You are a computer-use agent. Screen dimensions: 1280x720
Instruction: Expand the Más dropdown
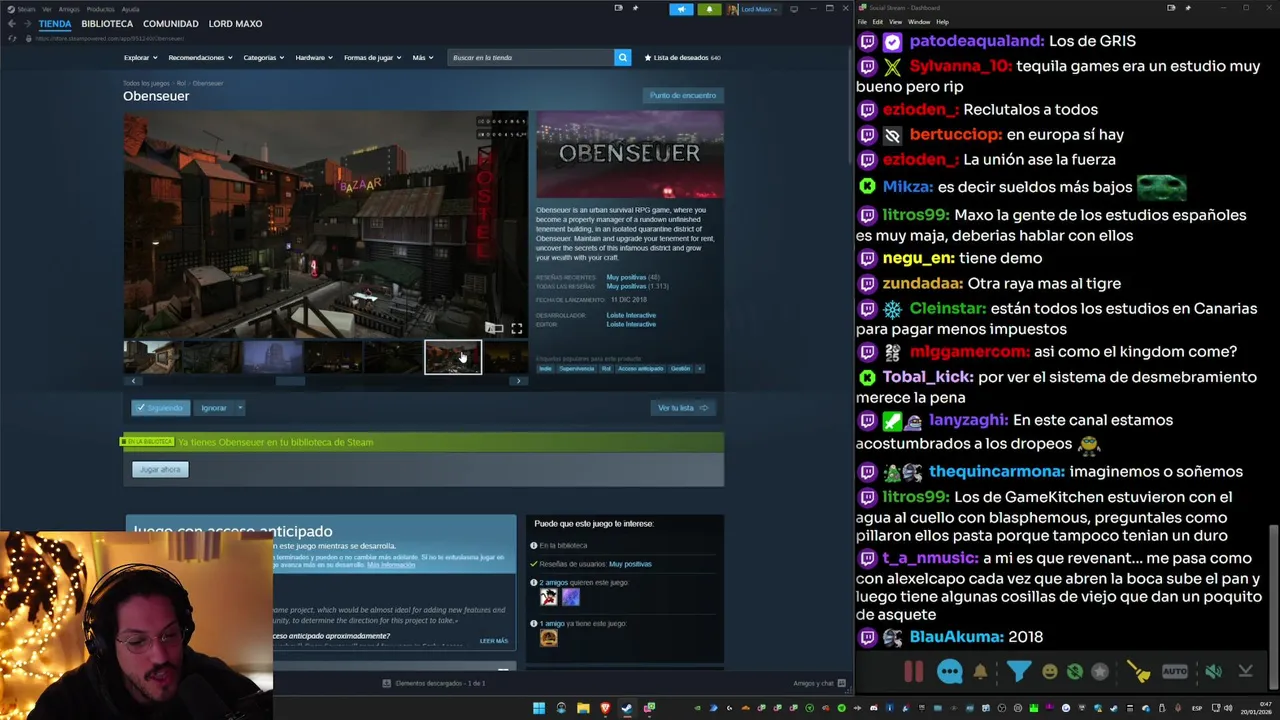[422, 58]
